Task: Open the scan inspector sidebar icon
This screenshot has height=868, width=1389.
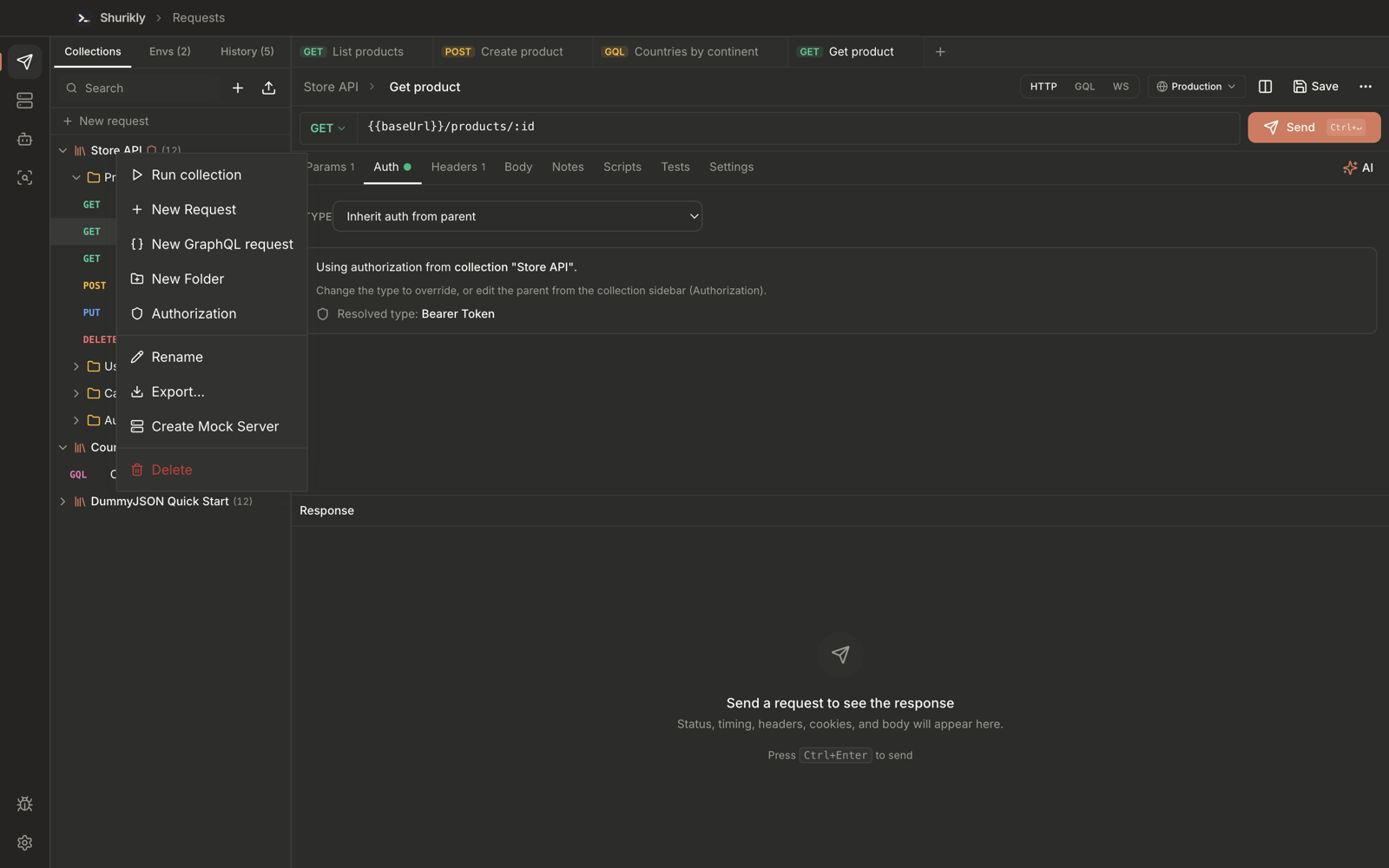Action: 24,177
